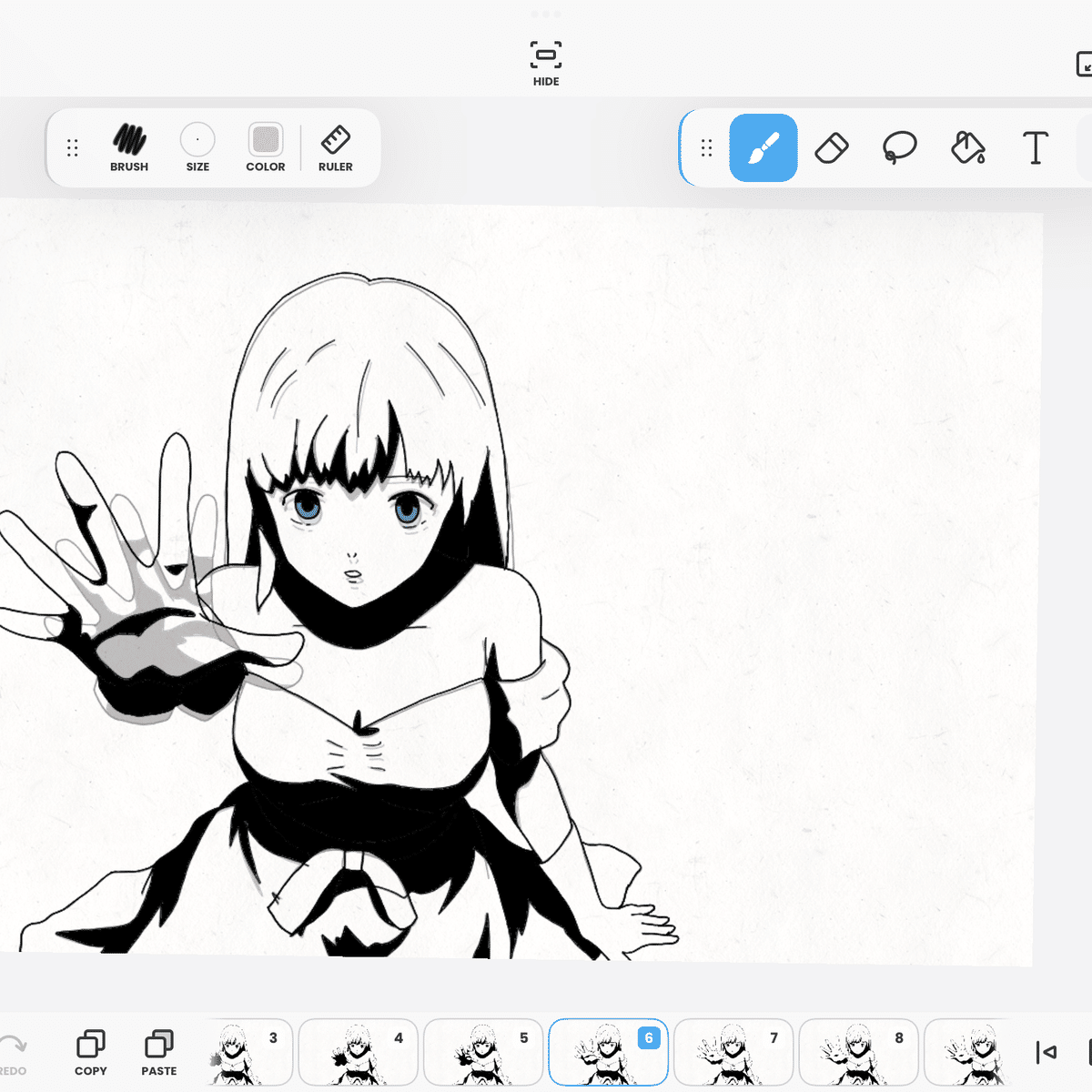Grab the tools panel drag handle
The width and height of the screenshot is (1092, 1092).
coord(707,147)
